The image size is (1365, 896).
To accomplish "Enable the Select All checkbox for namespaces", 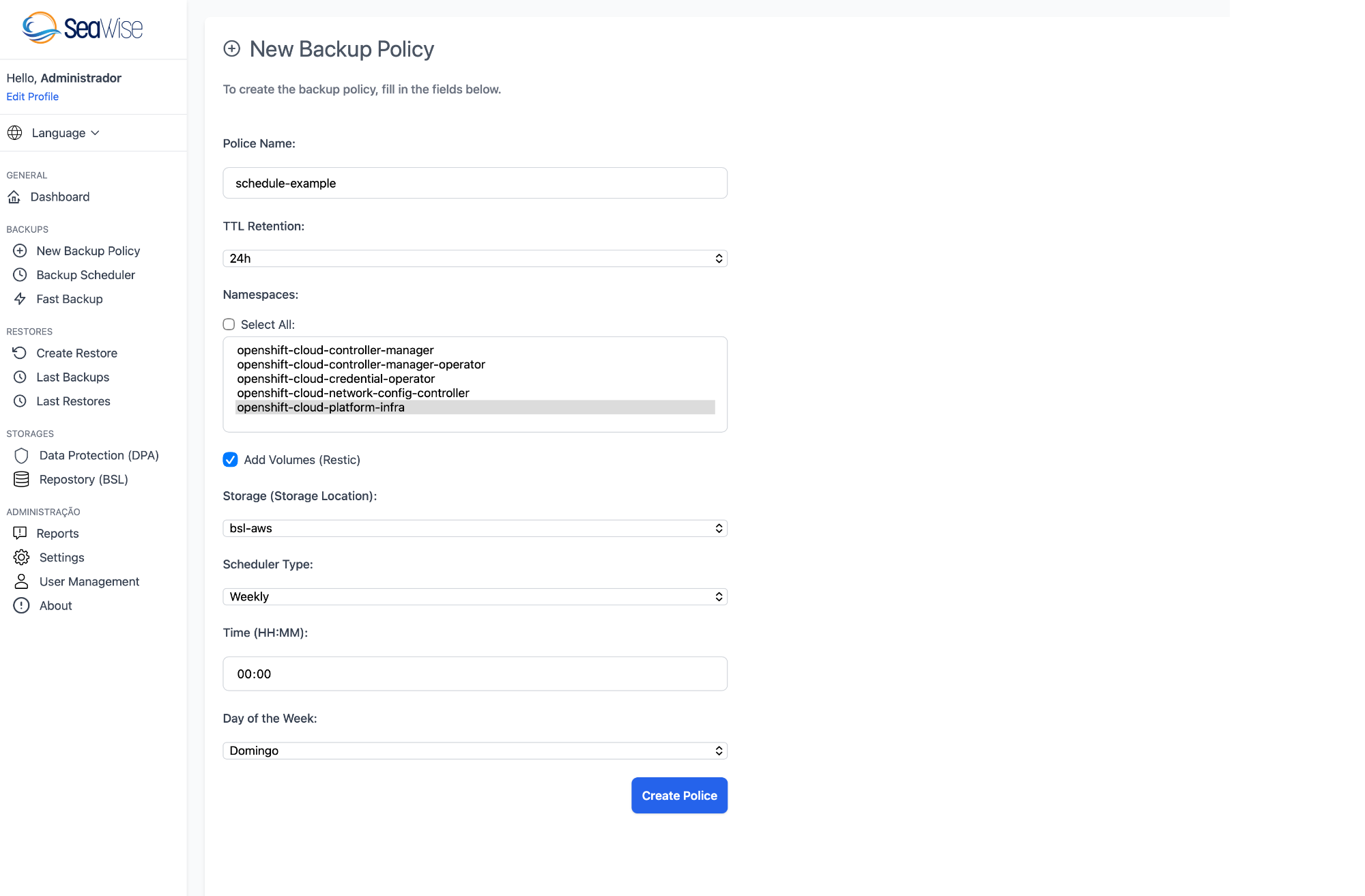I will [x=229, y=324].
